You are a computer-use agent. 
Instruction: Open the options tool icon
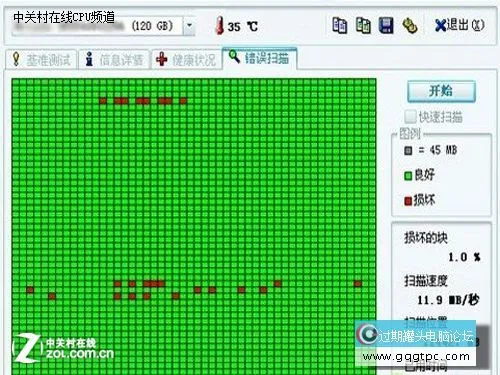tap(410, 26)
